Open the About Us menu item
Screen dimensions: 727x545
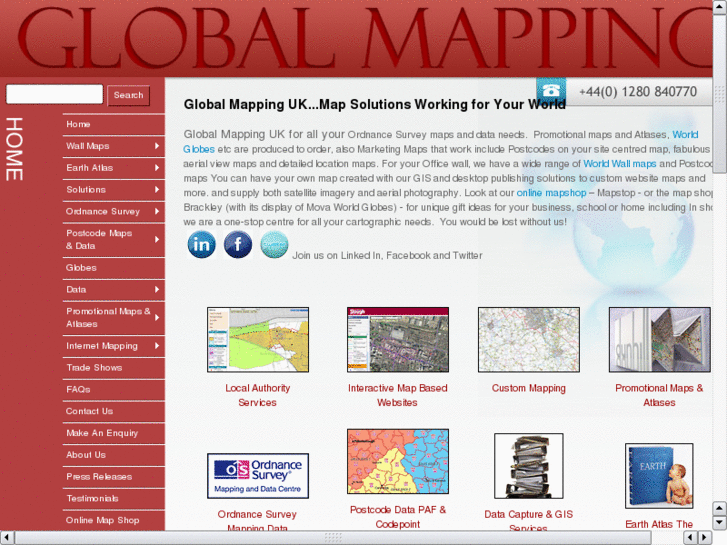(114, 455)
